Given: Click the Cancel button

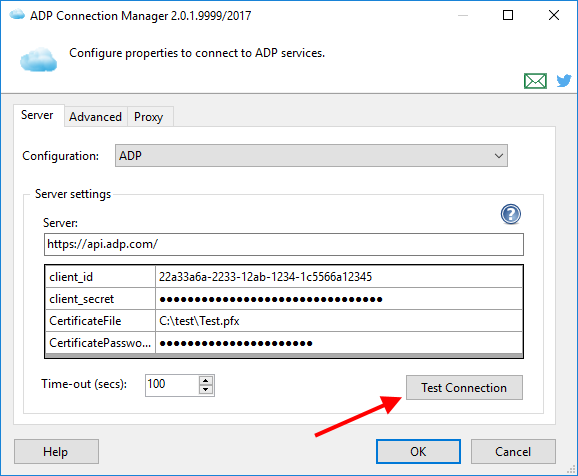Looking at the screenshot, I should [x=513, y=451].
